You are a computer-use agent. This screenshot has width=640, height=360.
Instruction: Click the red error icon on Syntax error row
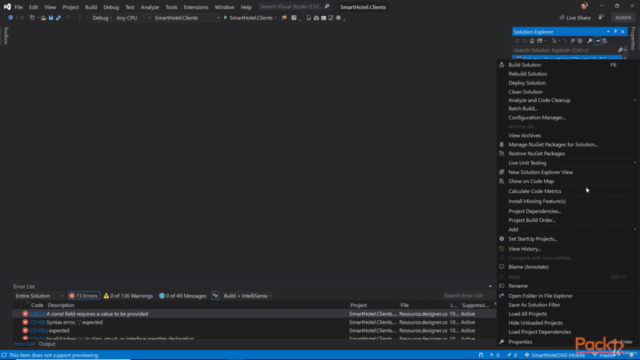(25, 322)
